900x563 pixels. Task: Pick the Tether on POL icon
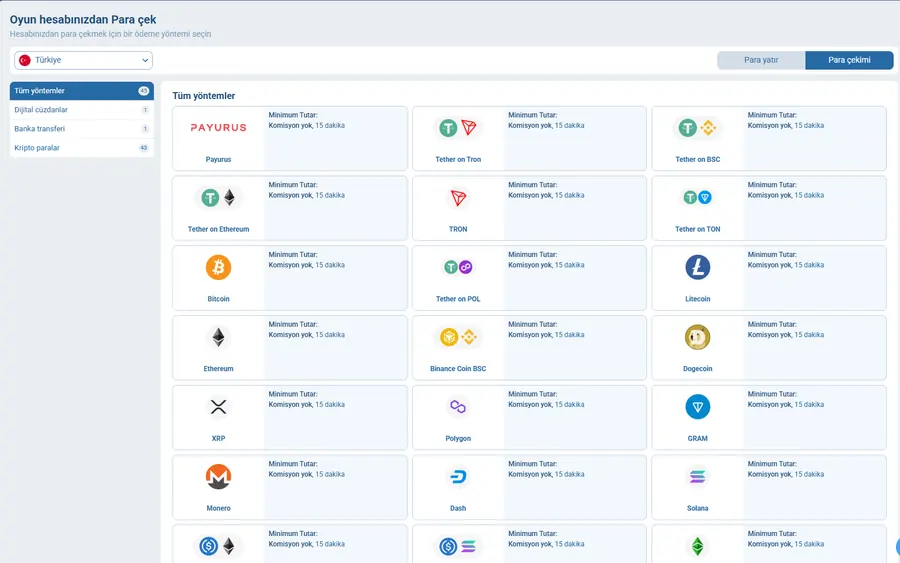click(x=458, y=267)
